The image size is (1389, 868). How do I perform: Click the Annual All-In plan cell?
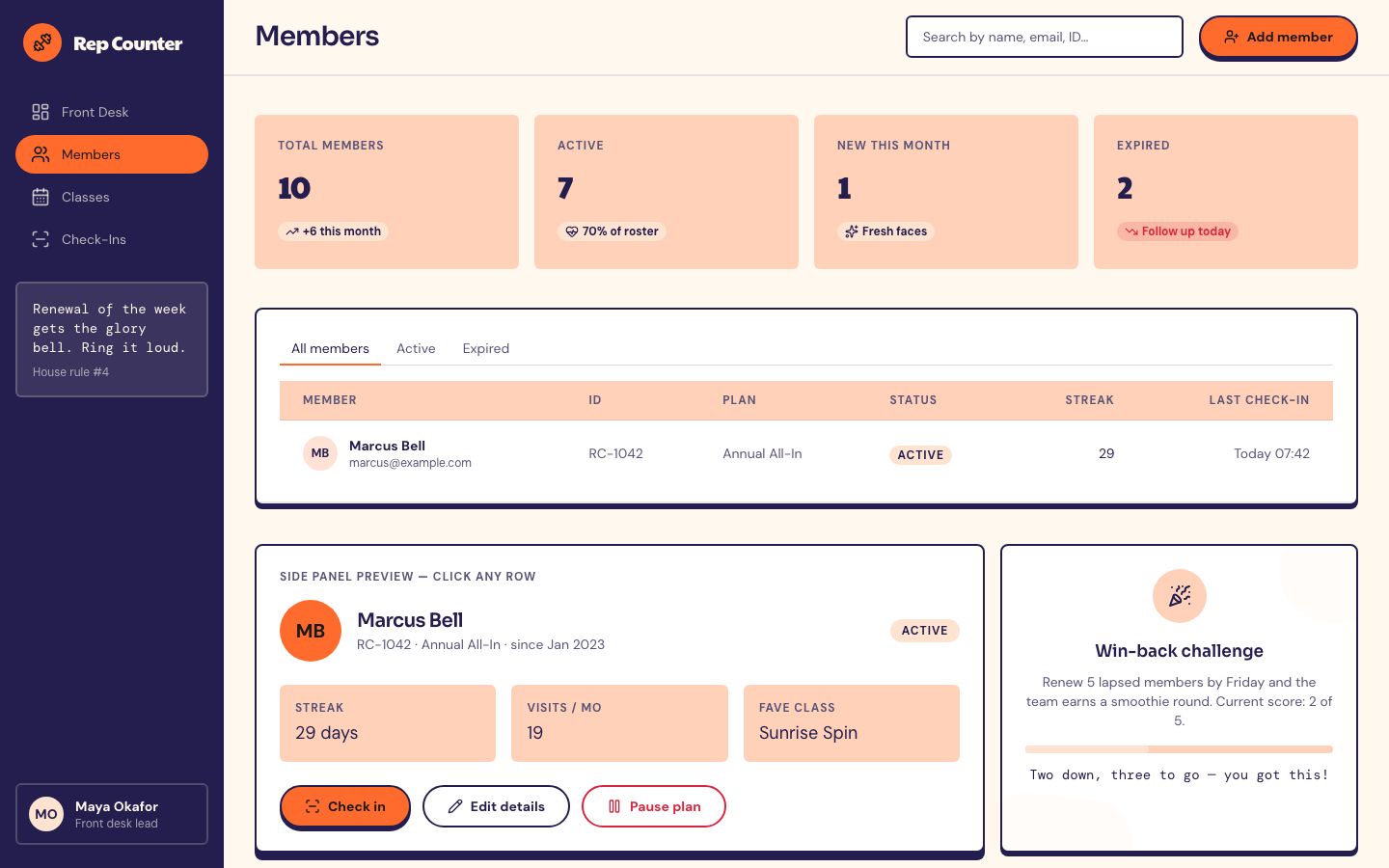point(762,453)
